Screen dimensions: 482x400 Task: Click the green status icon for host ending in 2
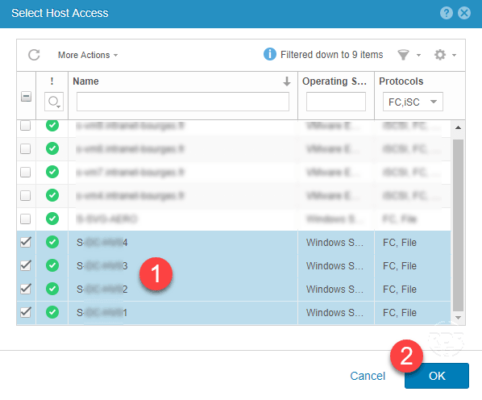point(52,289)
